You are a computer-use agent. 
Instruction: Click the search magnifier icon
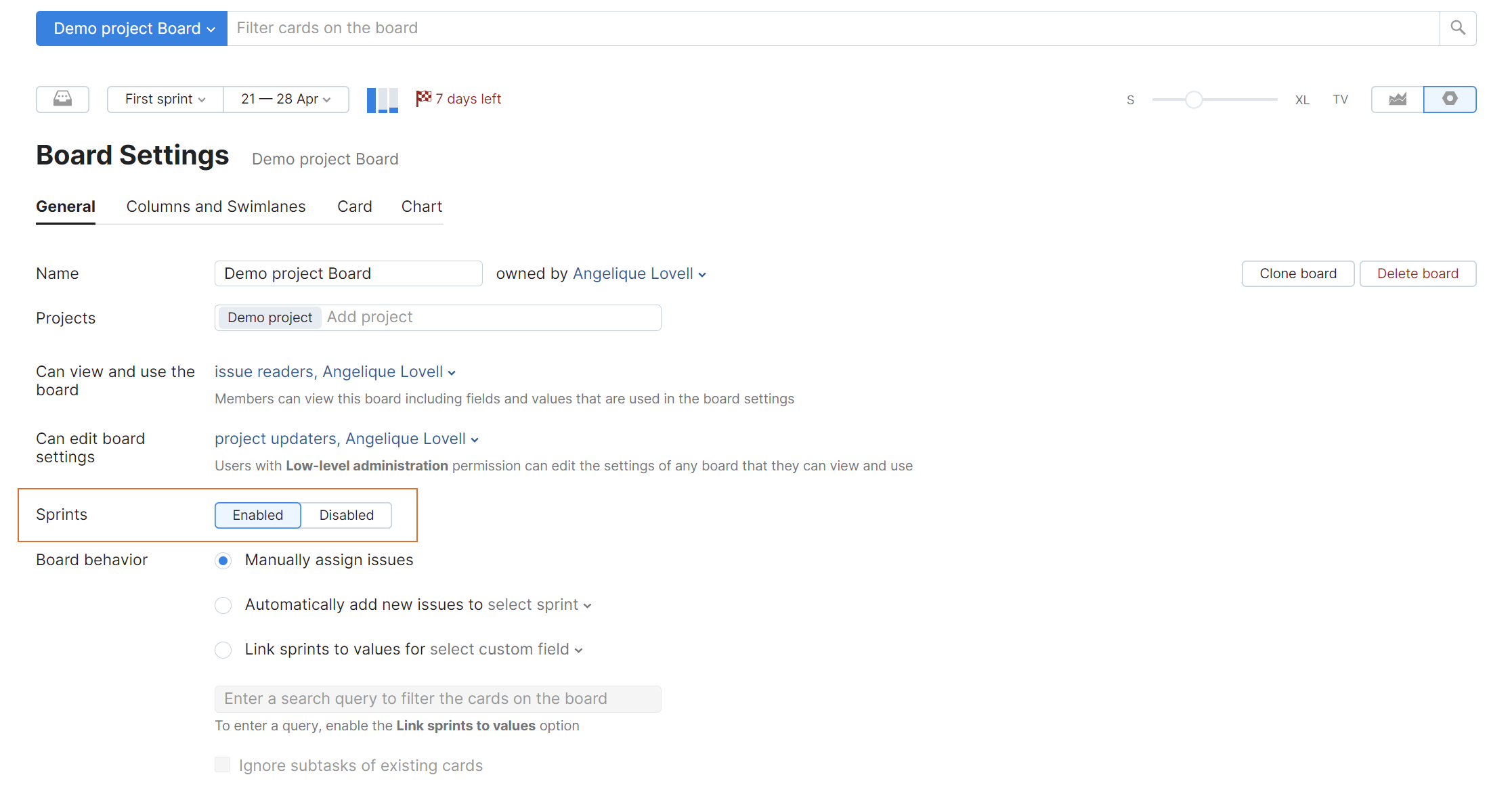[x=1458, y=28]
